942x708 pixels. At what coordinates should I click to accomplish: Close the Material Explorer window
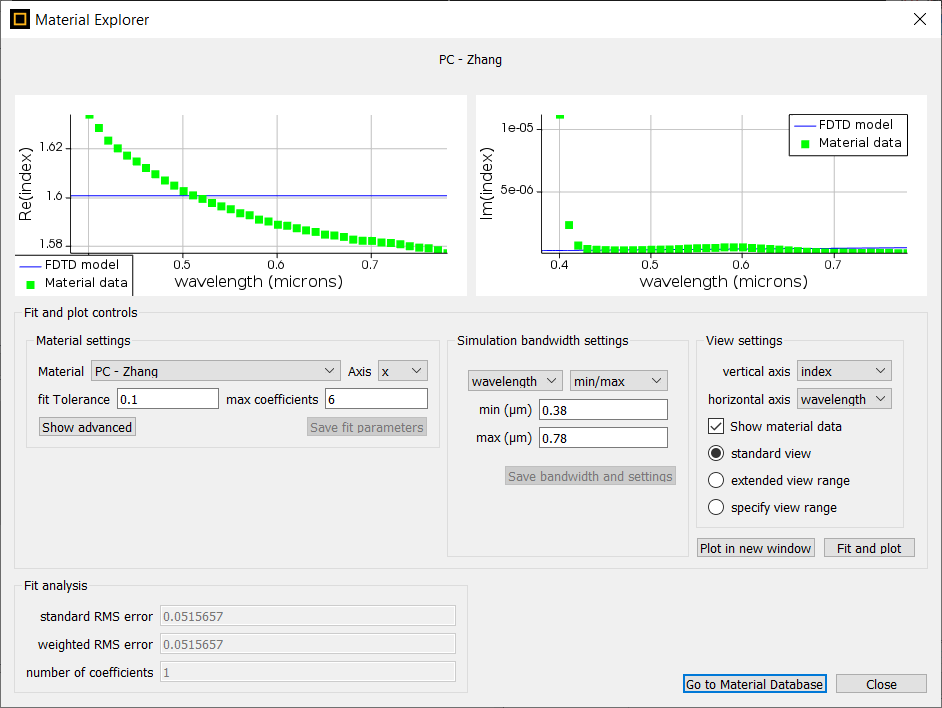pyautogui.click(x=920, y=19)
